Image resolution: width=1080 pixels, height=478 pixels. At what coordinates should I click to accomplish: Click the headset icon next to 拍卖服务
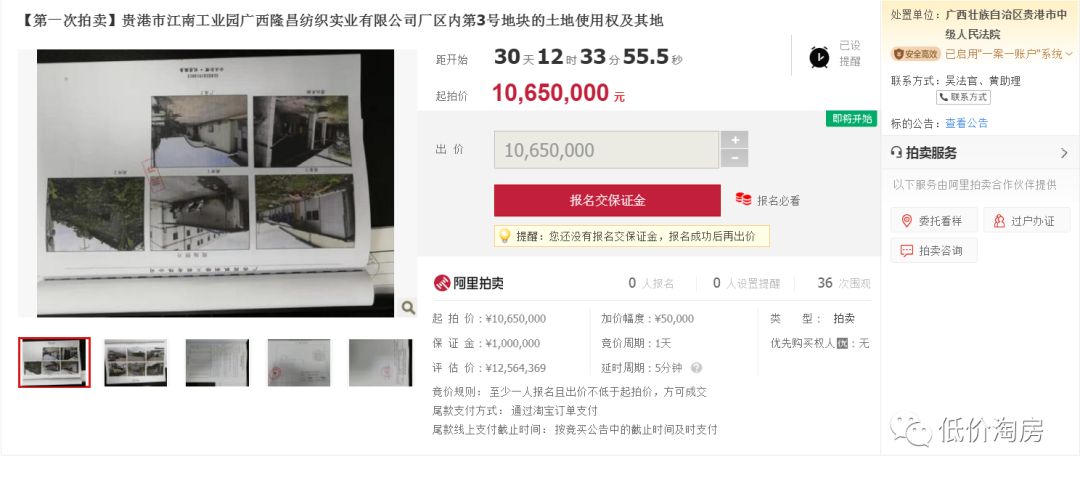[896, 153]
